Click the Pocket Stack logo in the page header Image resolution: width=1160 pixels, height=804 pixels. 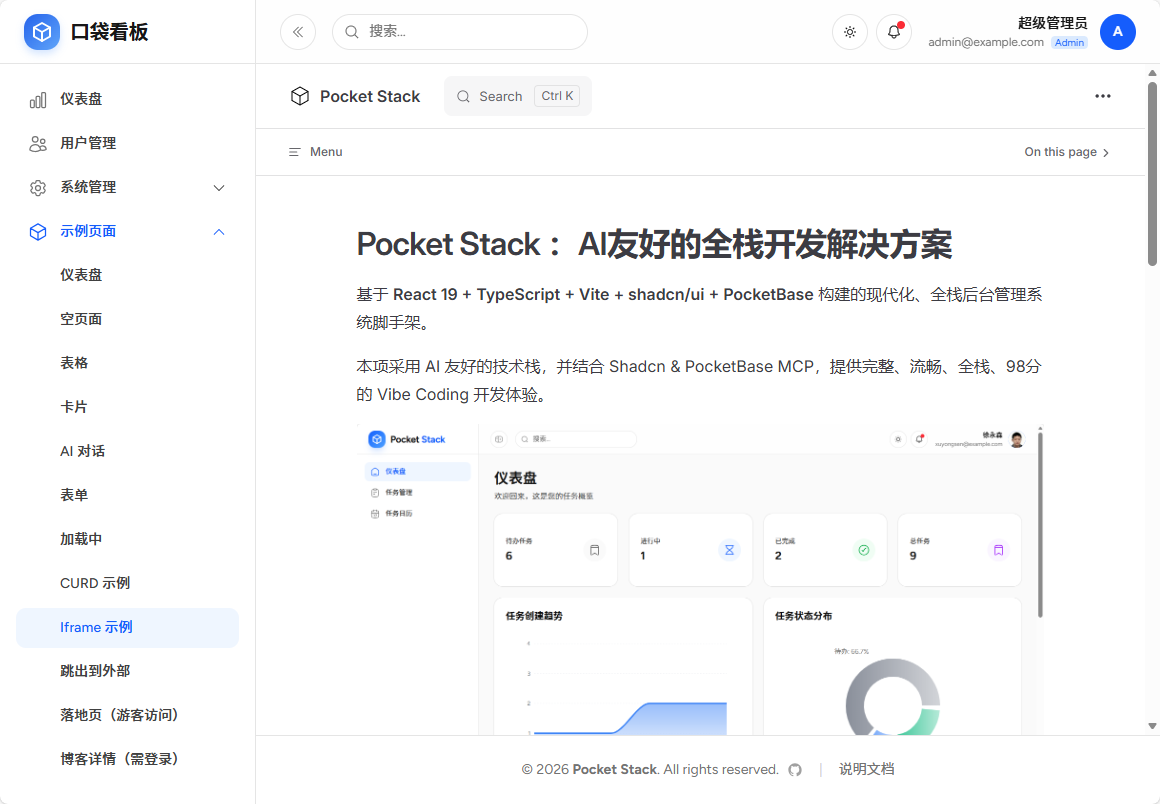[x=300, y=96]
